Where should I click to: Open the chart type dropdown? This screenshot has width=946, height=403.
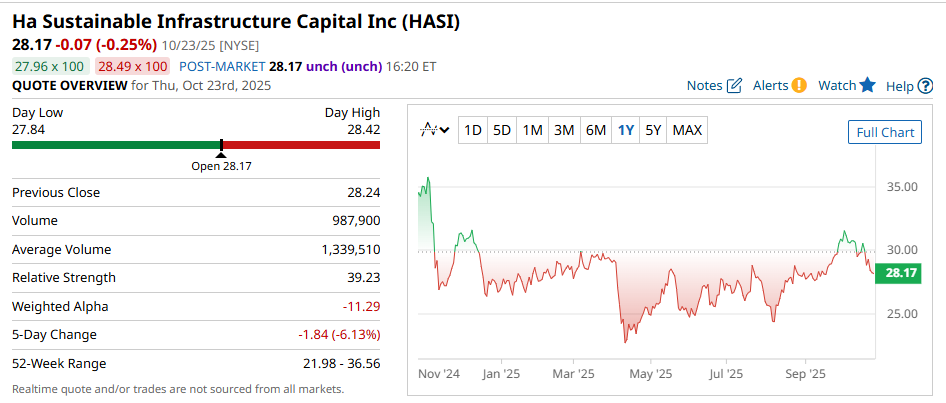(x=436, y=130)
